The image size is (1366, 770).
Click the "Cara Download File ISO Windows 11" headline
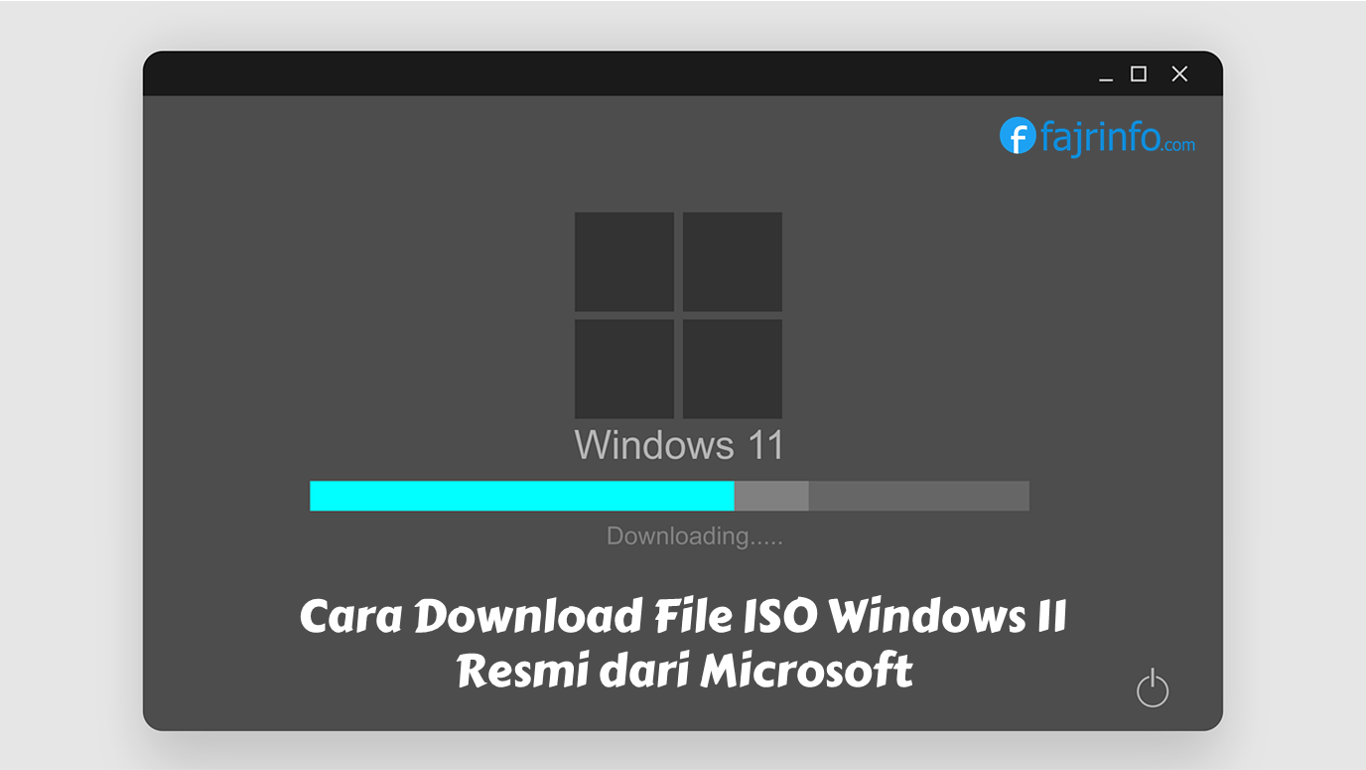(x=683, y=616)
